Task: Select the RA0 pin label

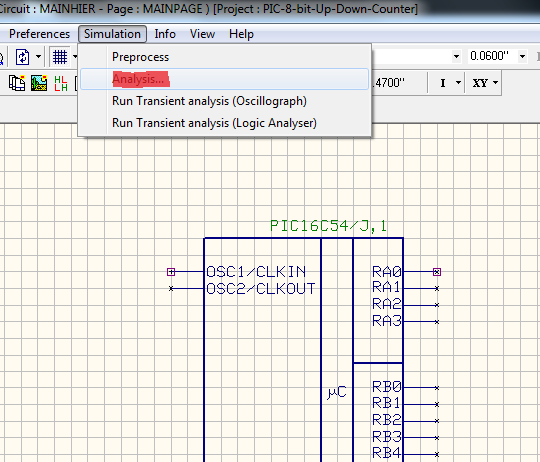Action: pyautogui.click(x=387, y=272)
